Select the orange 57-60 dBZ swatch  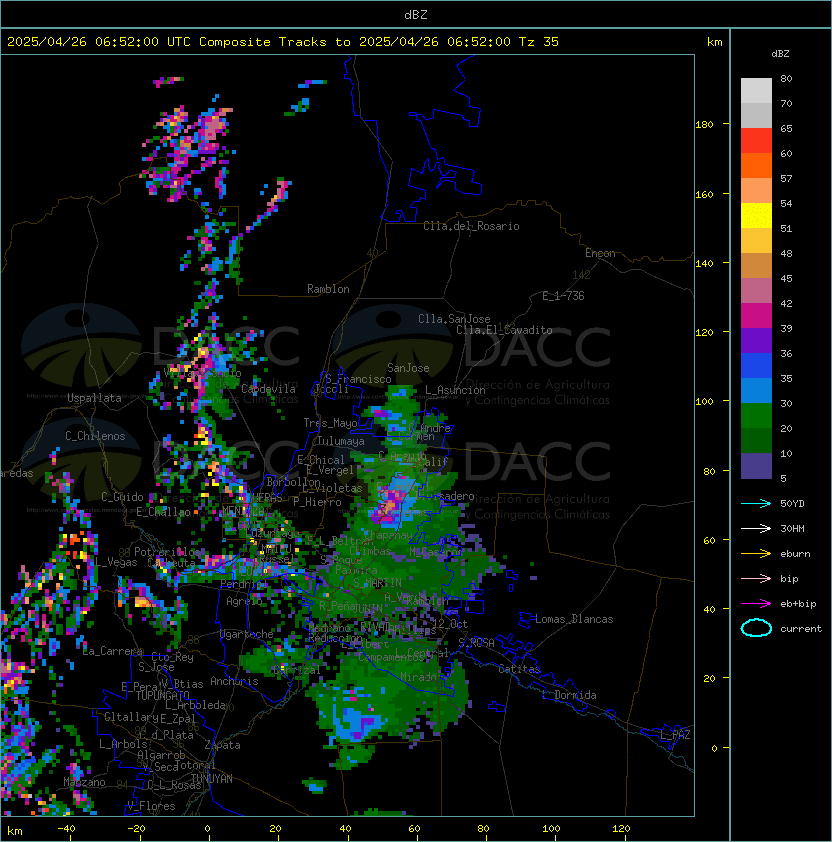tap(756, 166)
